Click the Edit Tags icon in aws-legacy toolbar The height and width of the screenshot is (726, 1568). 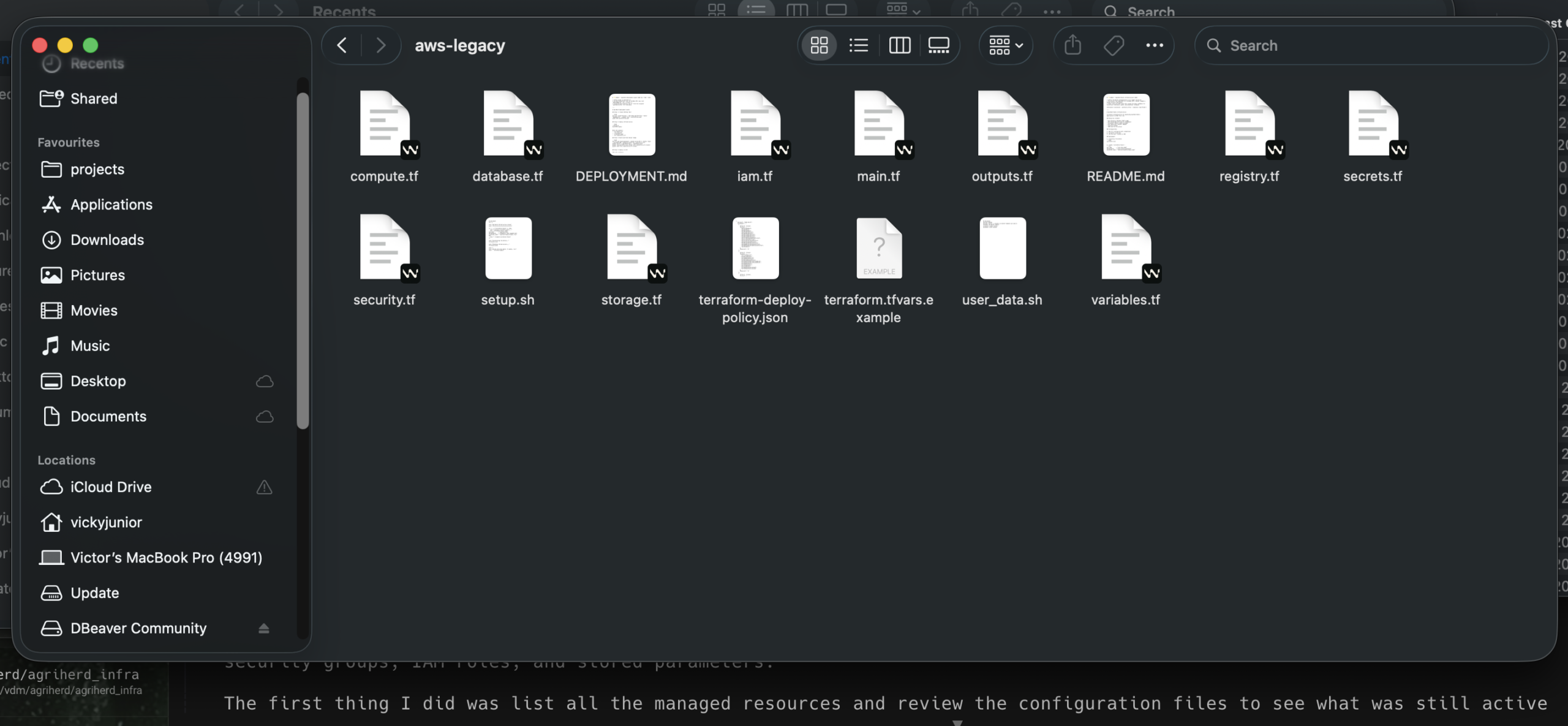[x=1114, y=45]
